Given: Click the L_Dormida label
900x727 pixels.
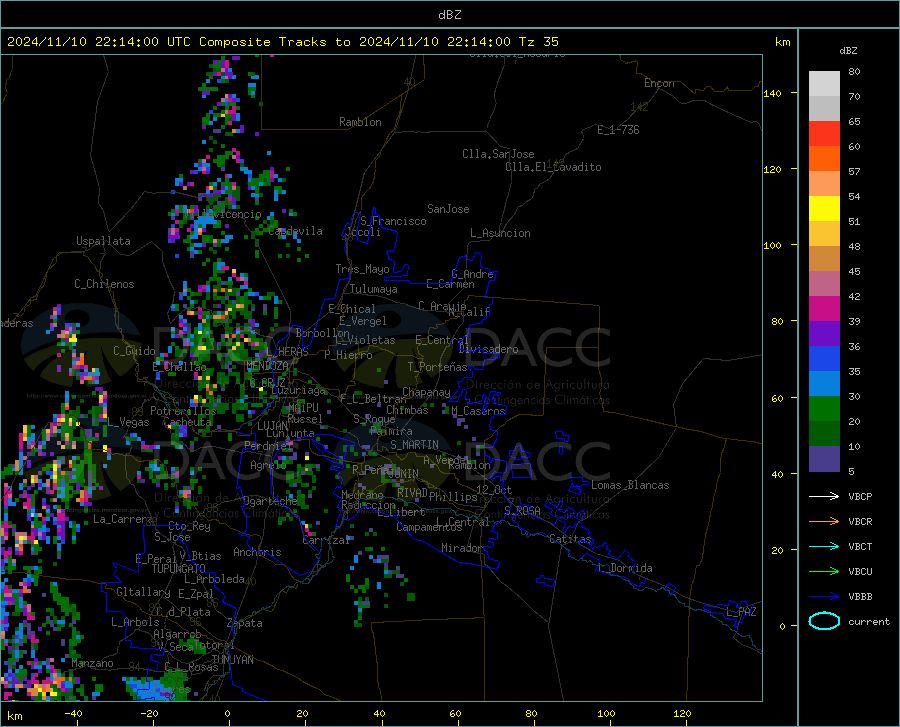Looking at the screenshot, I should coord(624,568).
